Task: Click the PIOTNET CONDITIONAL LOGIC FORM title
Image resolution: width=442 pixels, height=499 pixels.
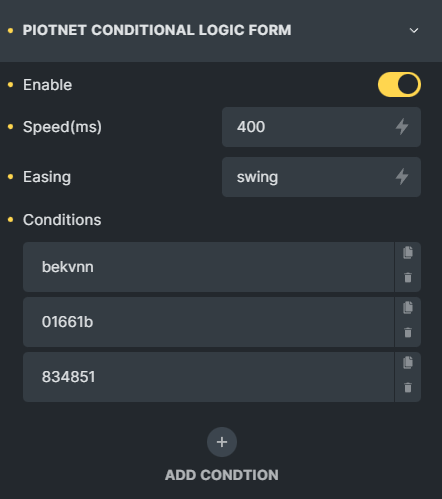Action: (157, 30)
